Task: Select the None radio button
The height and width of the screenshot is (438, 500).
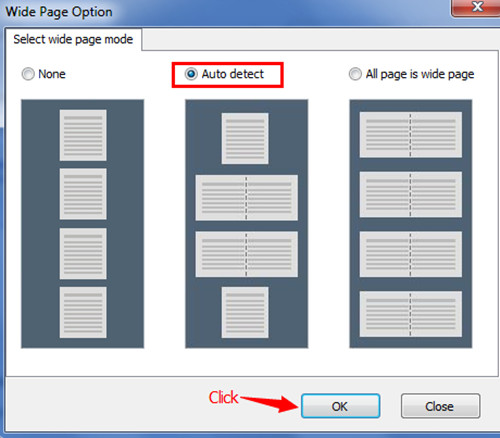Action: [x=28, y=74]
